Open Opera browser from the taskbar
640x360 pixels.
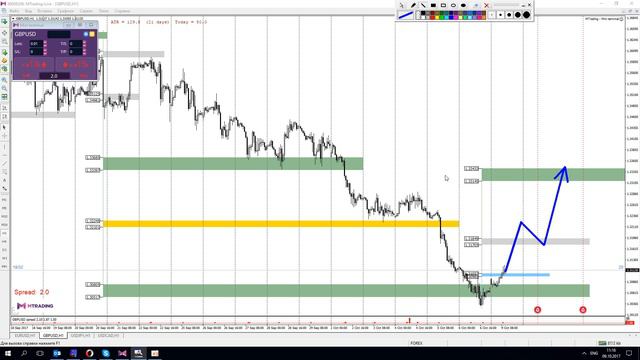pos(89,353)
